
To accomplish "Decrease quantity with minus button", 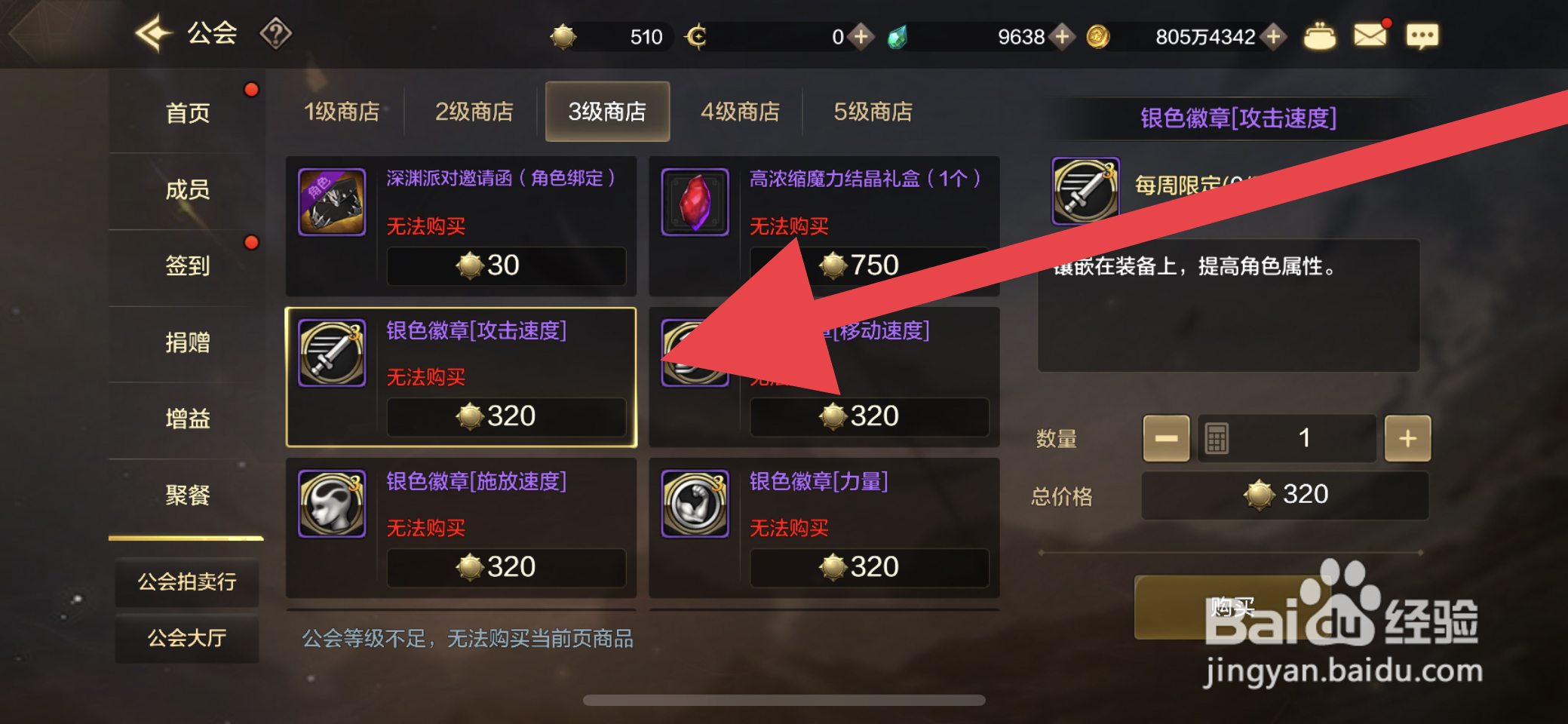I will [x=1166, y=438].
